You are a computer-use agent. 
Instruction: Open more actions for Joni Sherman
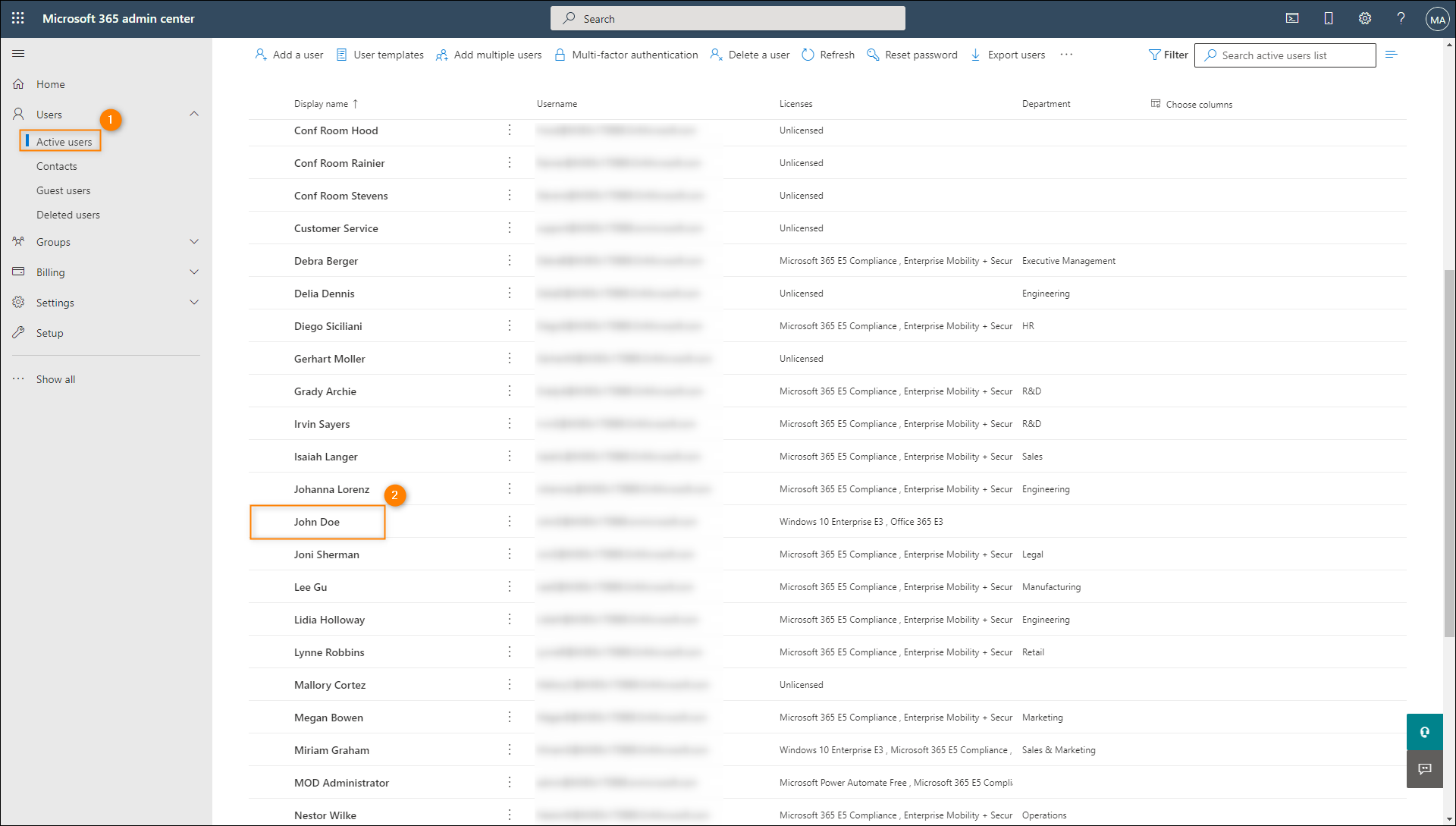tap(510, 554)
